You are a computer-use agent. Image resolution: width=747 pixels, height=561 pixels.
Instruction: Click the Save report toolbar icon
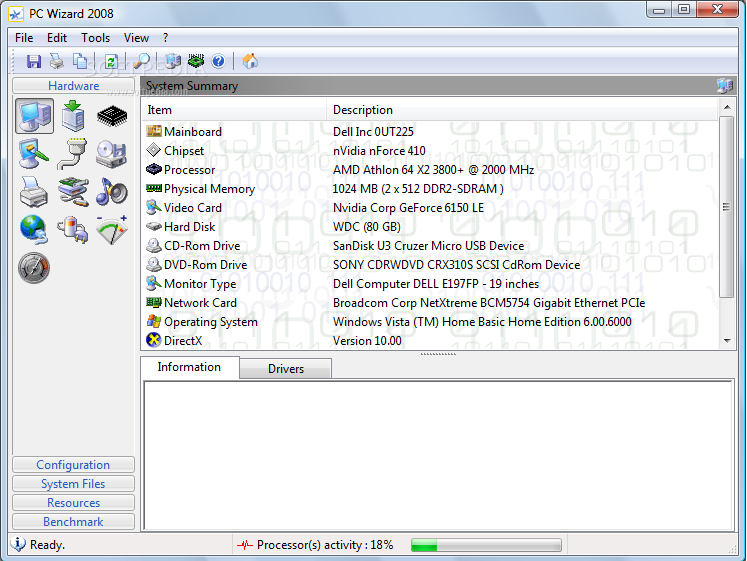[x=34, y=61]
